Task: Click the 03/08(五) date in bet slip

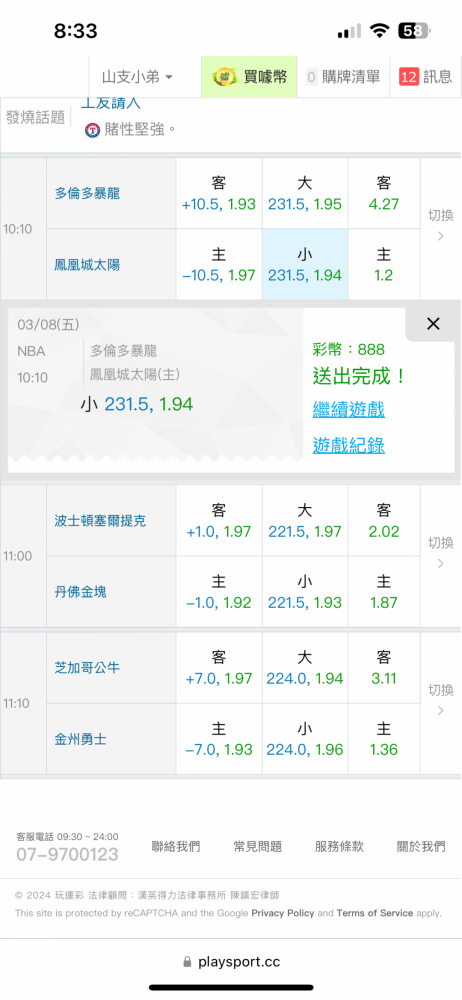Action: [48, 325]
